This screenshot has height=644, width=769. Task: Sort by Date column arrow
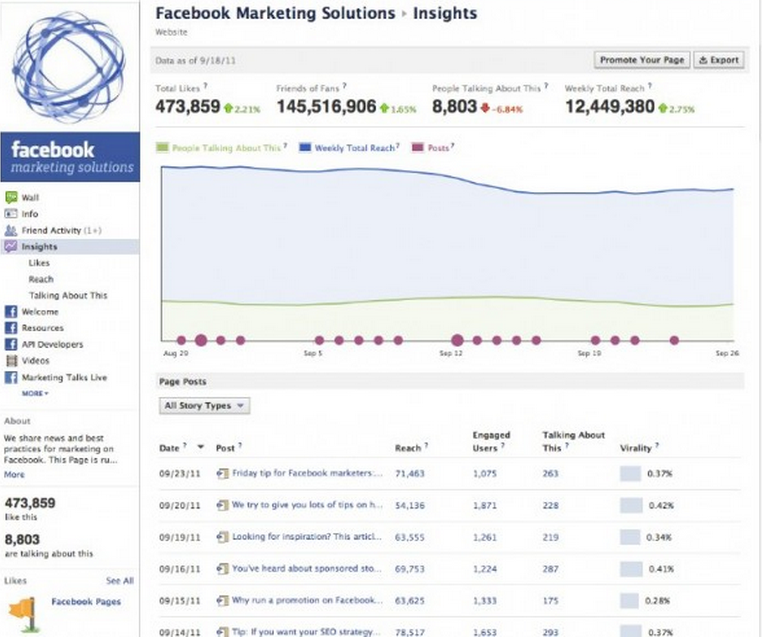202,451
